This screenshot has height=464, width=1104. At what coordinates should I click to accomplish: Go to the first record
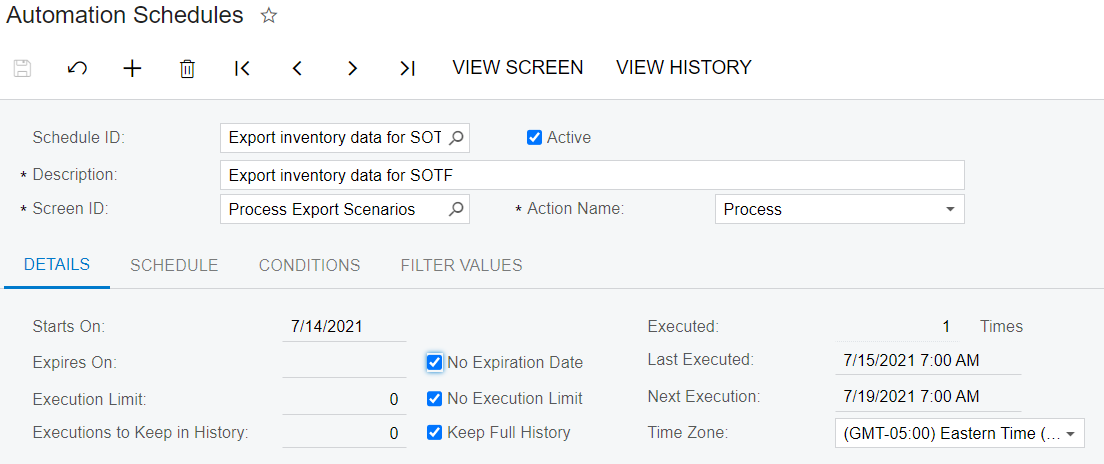click(x=242, y=68)
